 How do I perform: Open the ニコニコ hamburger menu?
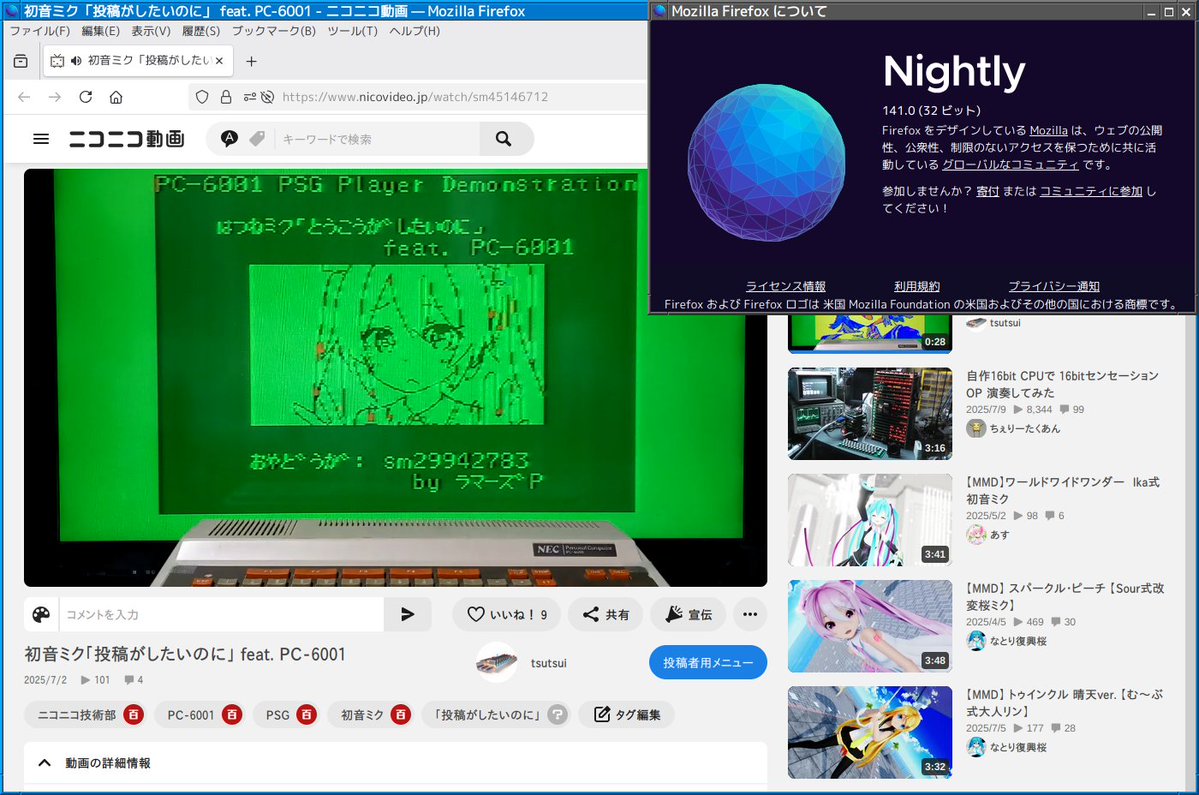click(x=41, y=139)
